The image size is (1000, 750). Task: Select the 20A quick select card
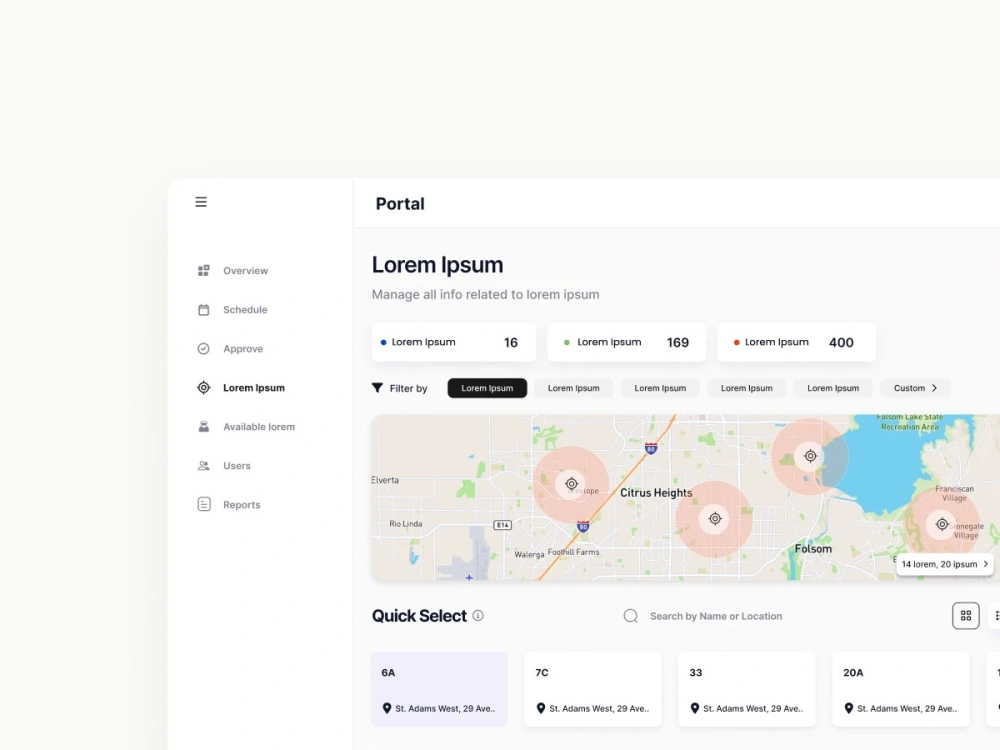pos(901,689)
